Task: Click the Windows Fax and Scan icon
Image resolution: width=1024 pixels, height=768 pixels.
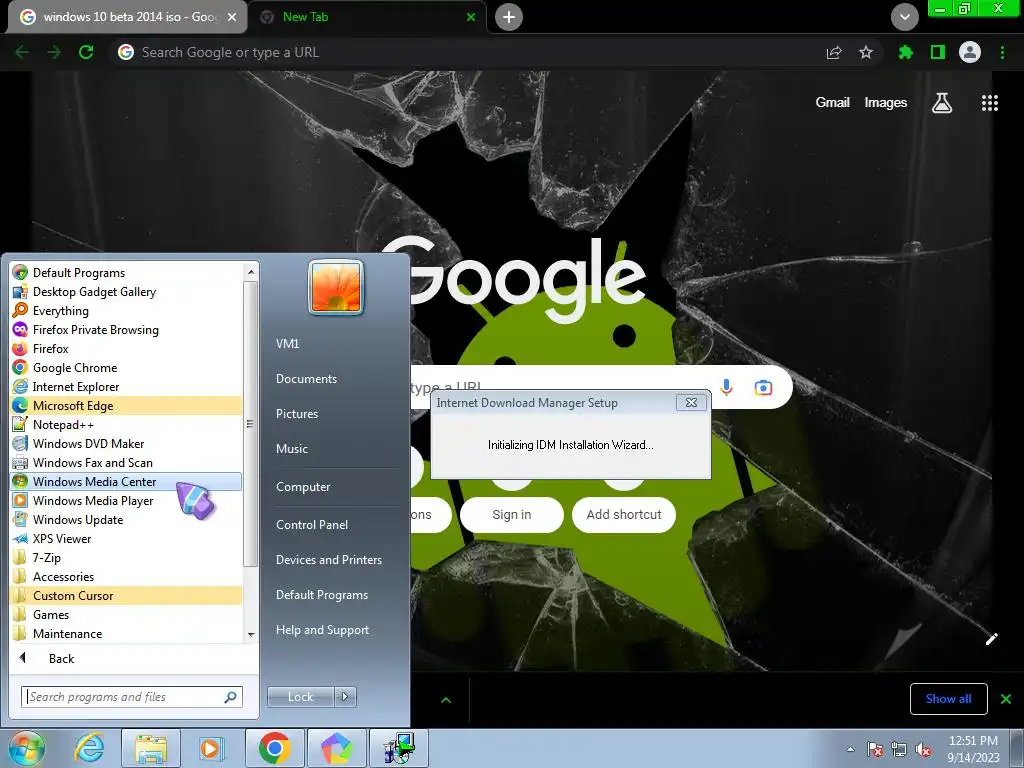Action: click(20, 462)
